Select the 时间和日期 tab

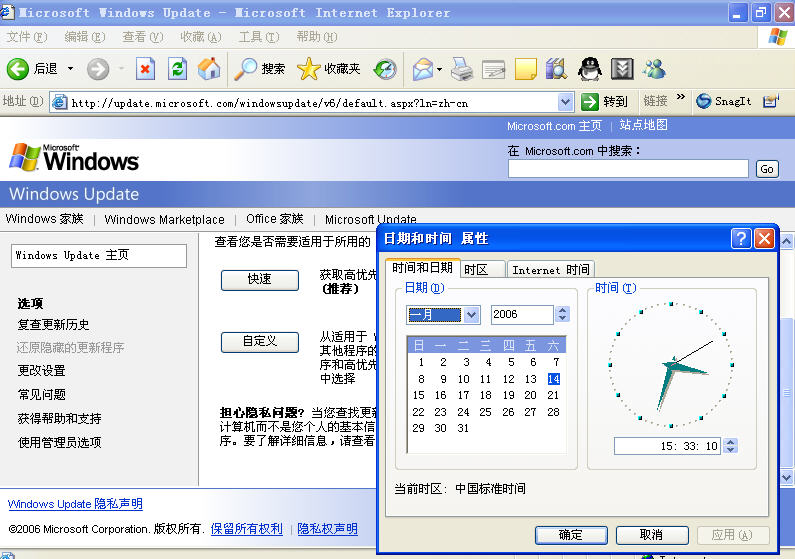tap(422, 267)
